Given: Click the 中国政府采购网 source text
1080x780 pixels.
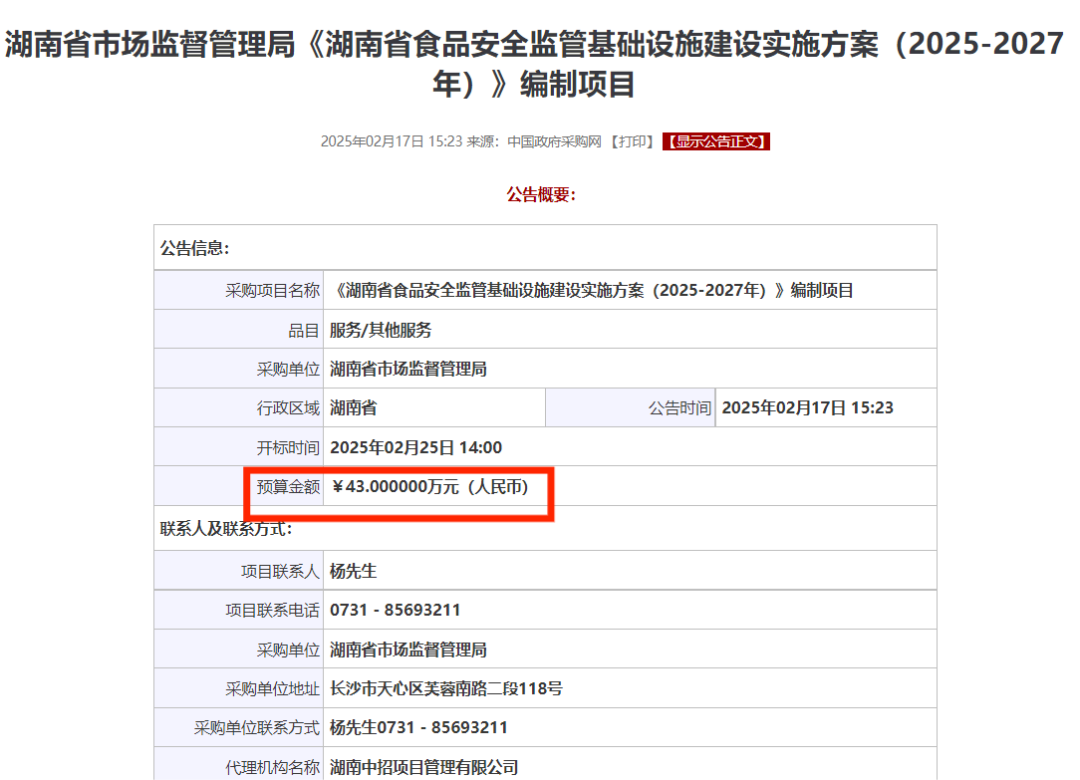Looking at the screenshot, I should (x=554, y=141).
